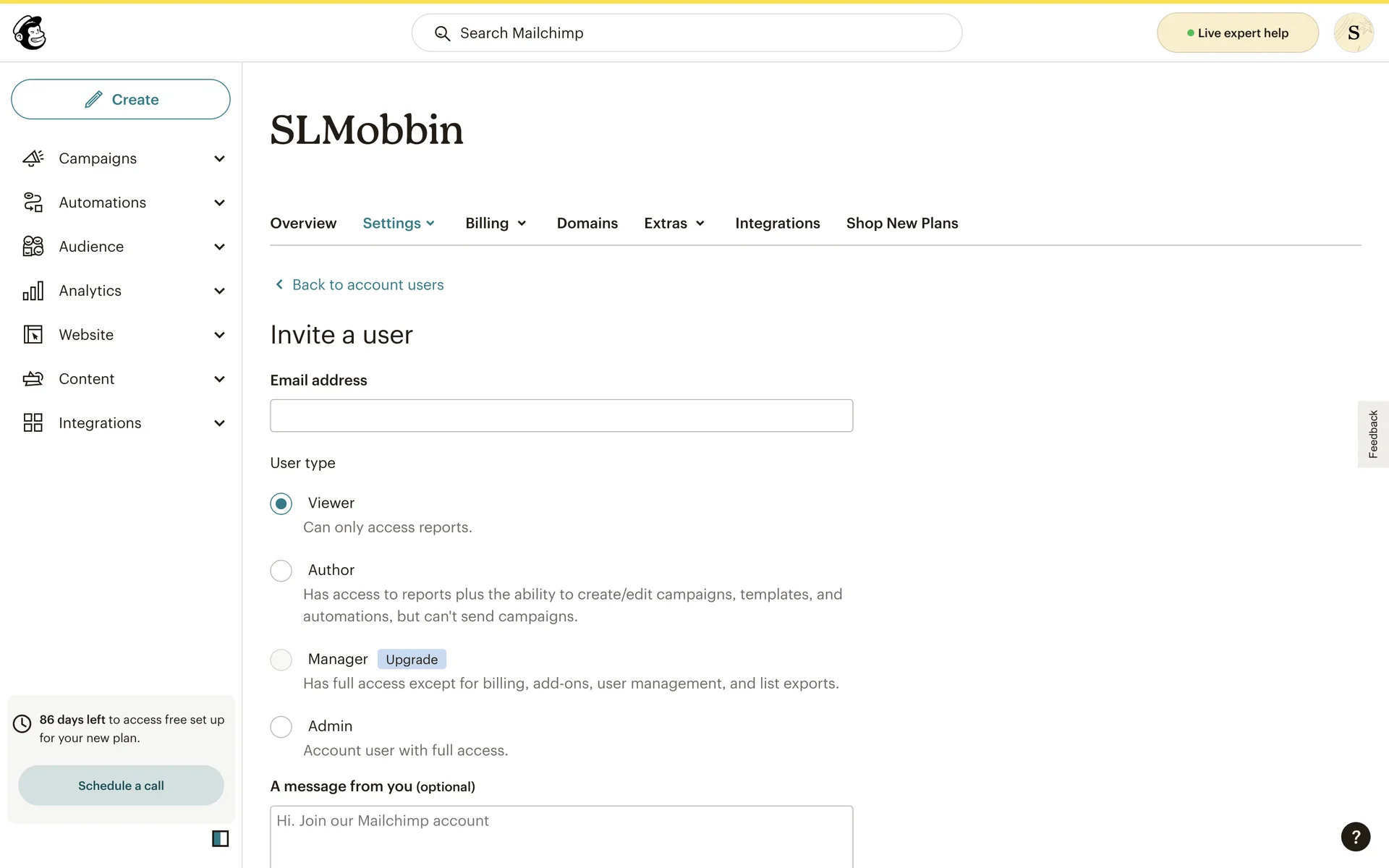Expand Integrations sidebar chevron
Image resolution: width=1389 pixels, height=868 pixels.
pos(219,423)
